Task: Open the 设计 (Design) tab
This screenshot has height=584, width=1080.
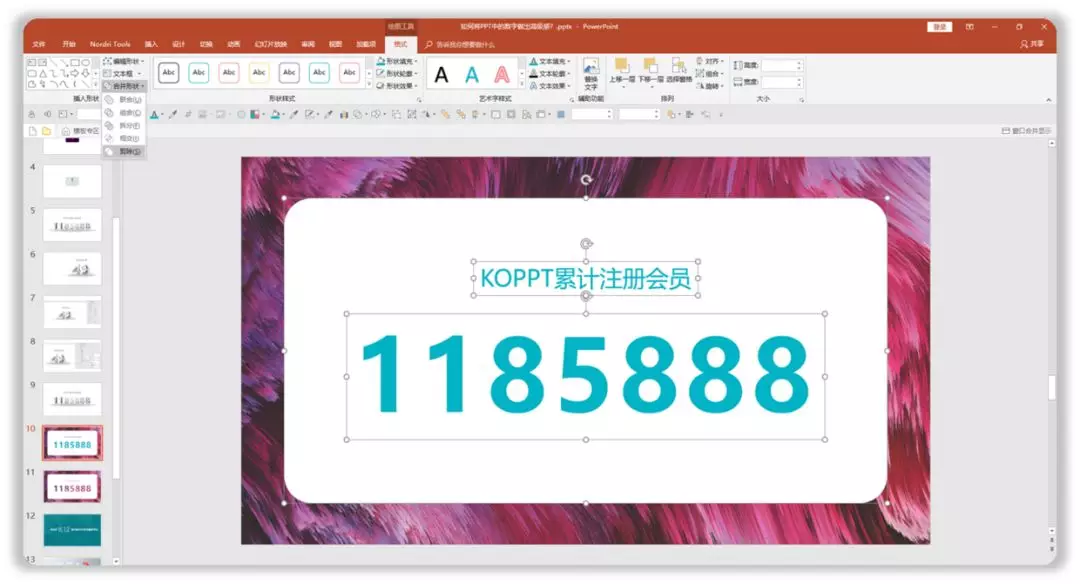Action: coord(178,44)
